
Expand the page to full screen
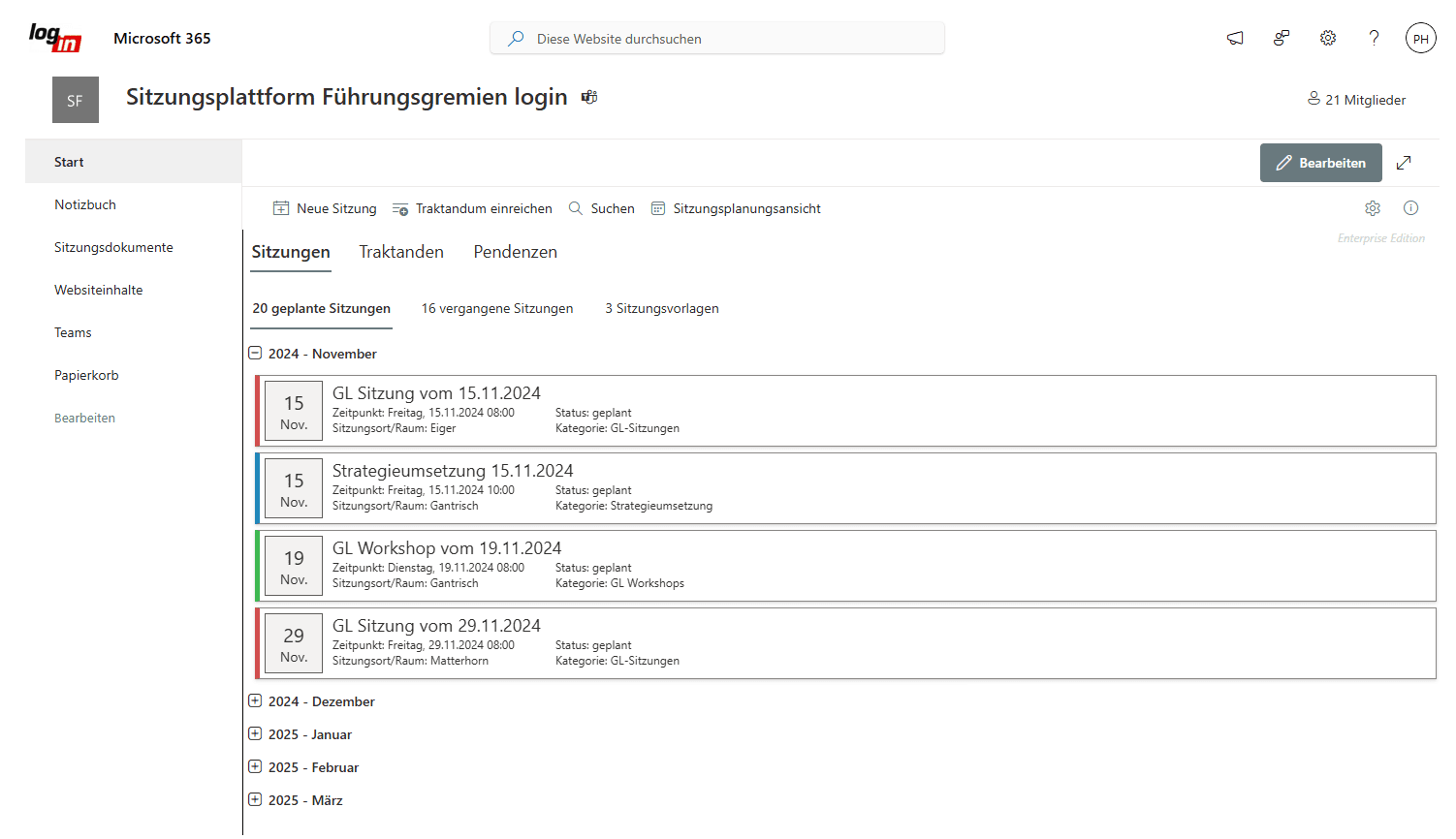point(1404,162)
